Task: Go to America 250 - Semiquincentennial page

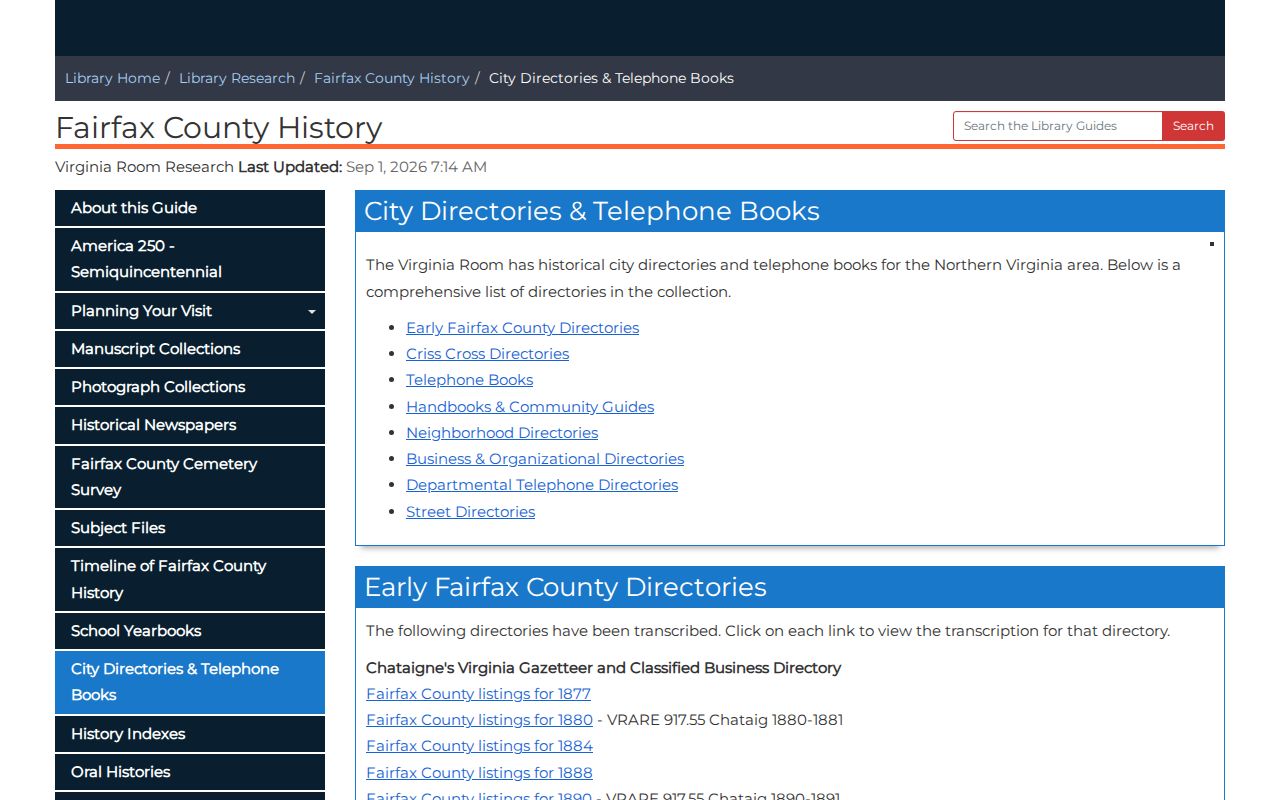Action: (190, 259)
